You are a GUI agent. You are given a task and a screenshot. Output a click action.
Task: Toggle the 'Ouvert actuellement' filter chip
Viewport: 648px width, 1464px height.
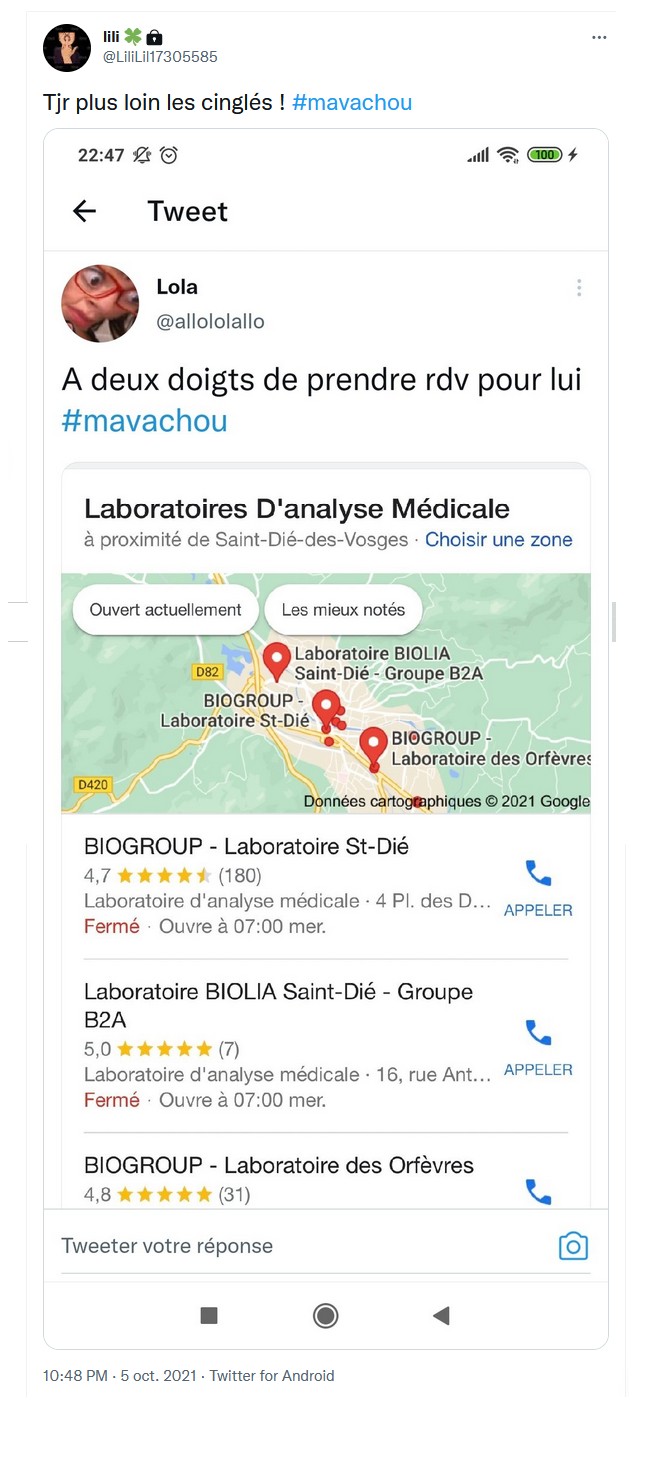coord(166,610)
